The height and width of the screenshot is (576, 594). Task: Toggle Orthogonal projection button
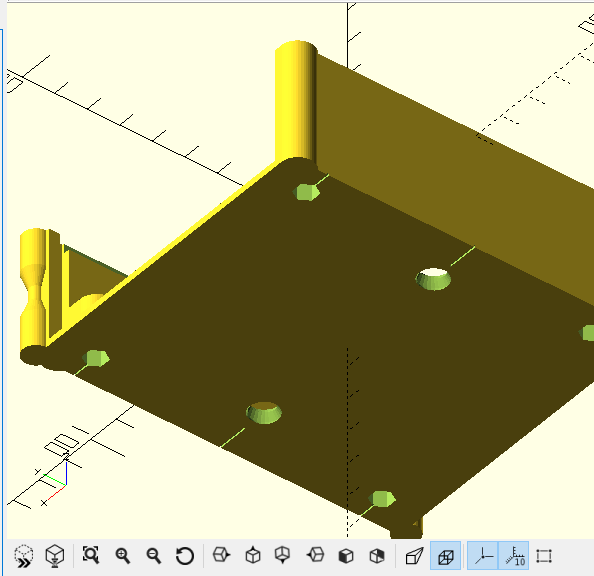pyautogui.click(x=446, y=556)
